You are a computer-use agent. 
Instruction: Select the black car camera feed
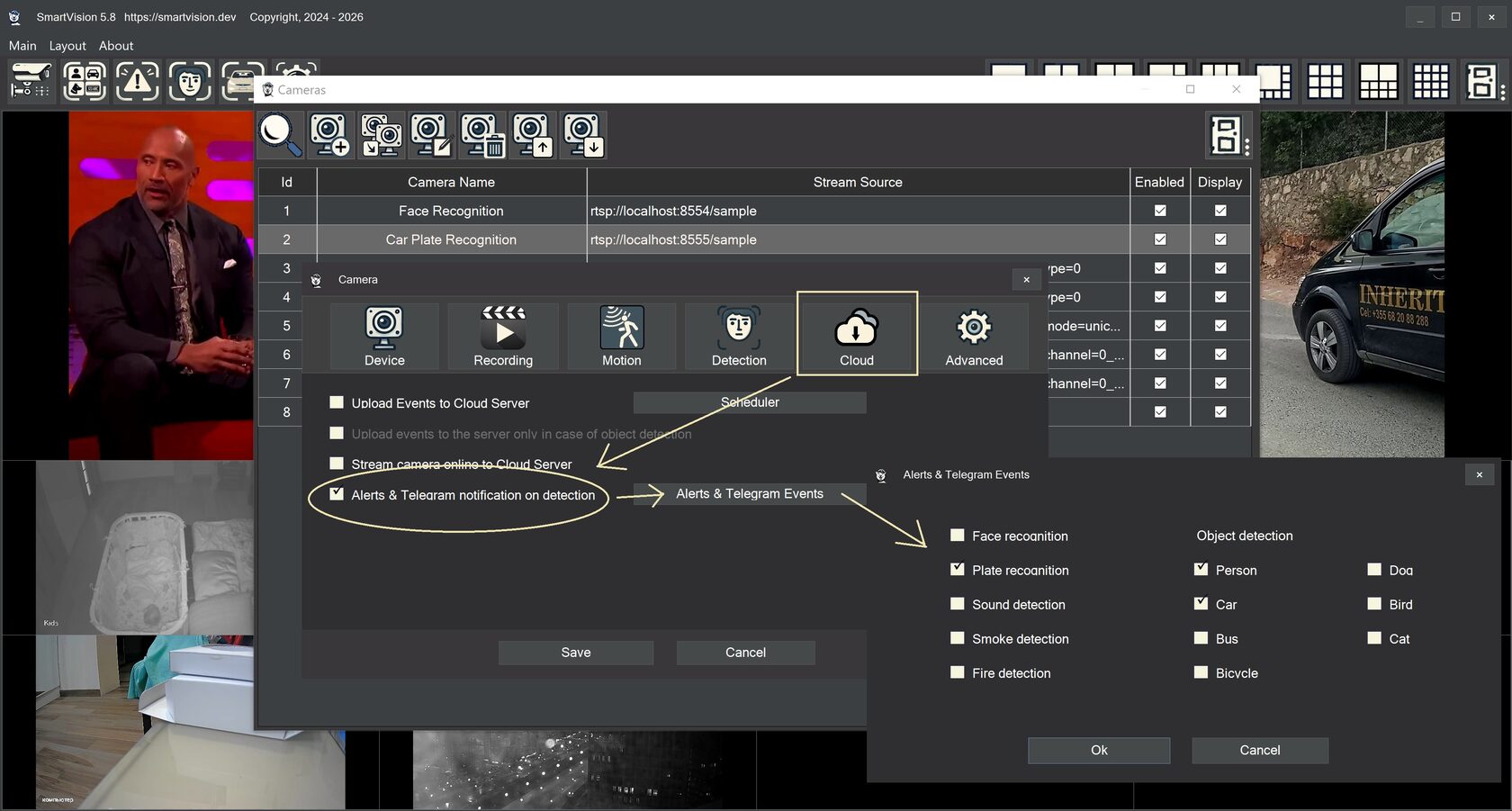click(x=1352, y=284)
